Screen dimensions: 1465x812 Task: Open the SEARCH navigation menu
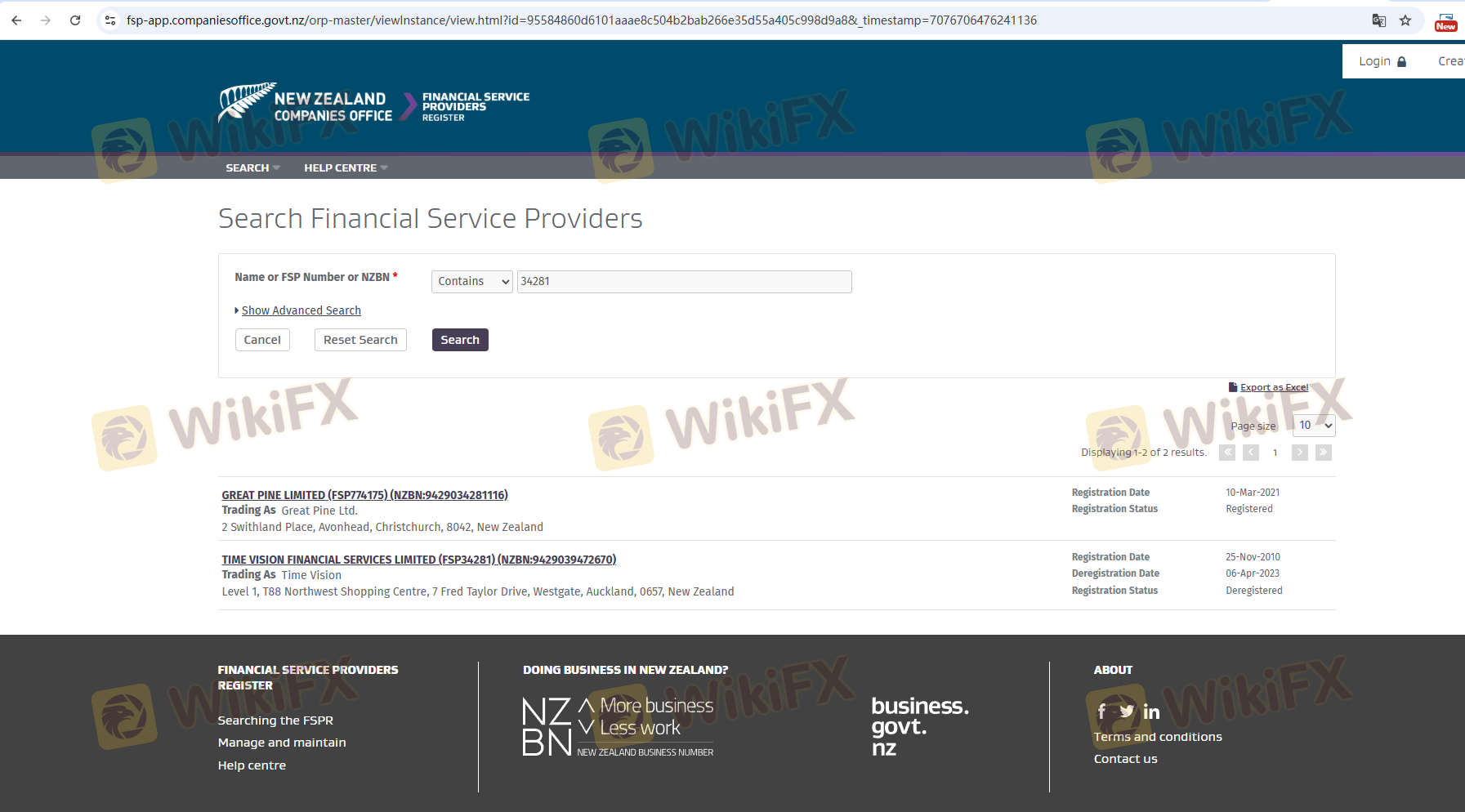[x=252, y=167]
